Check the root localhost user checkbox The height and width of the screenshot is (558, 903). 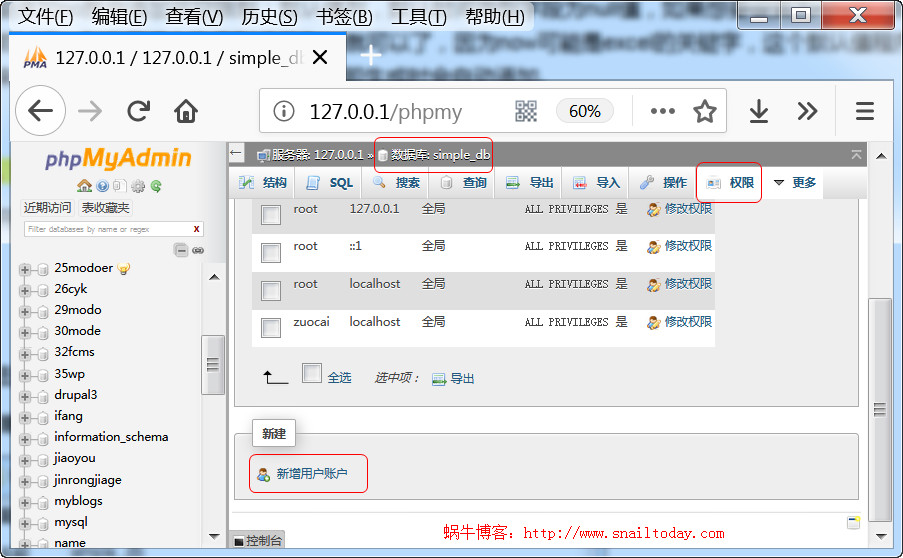(271, 291)
